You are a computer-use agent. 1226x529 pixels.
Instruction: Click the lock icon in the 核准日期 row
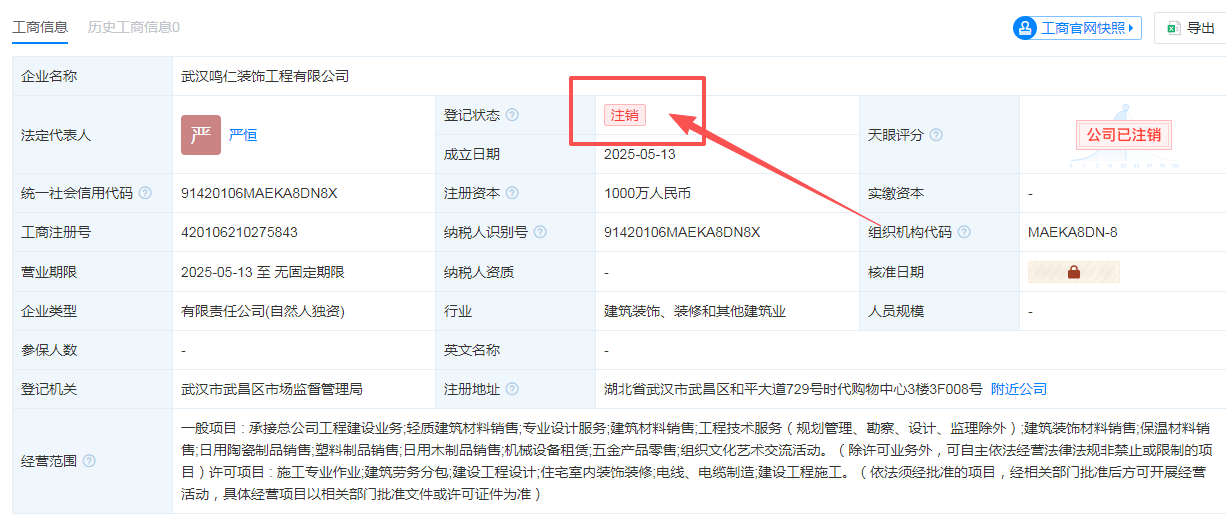point(1073,272)
